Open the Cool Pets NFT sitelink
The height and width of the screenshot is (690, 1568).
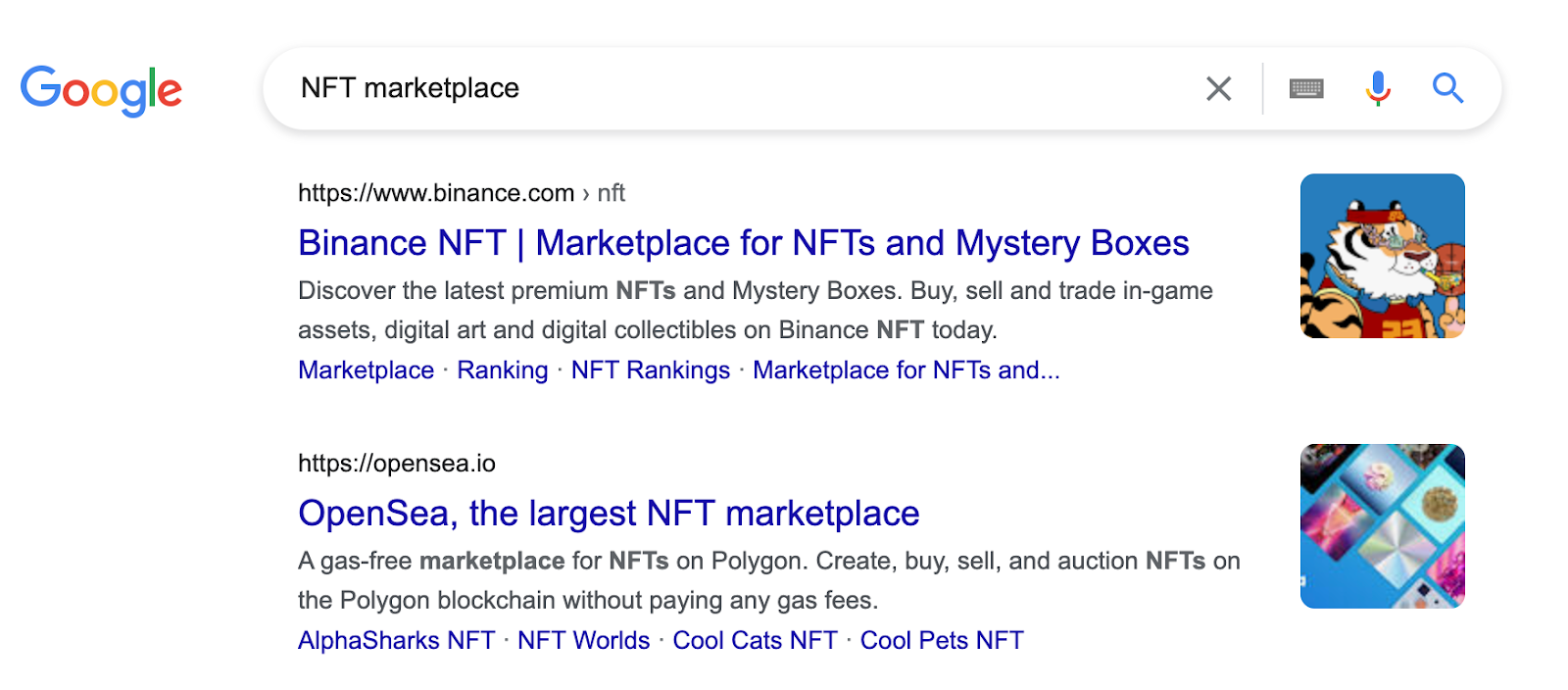pyautogui.click(x=941, y=641)
